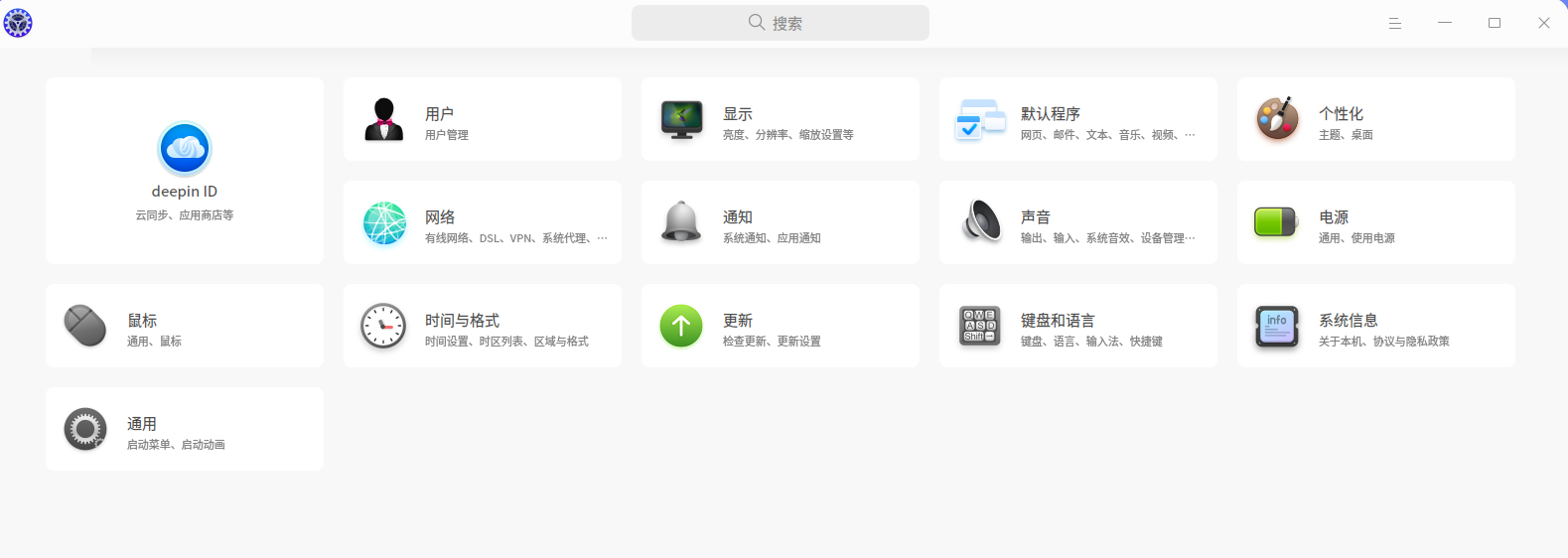The width and height of the screenshot is (1568, 558).
Task: Click the 个性化 title label
Action: coord(1341,114)
